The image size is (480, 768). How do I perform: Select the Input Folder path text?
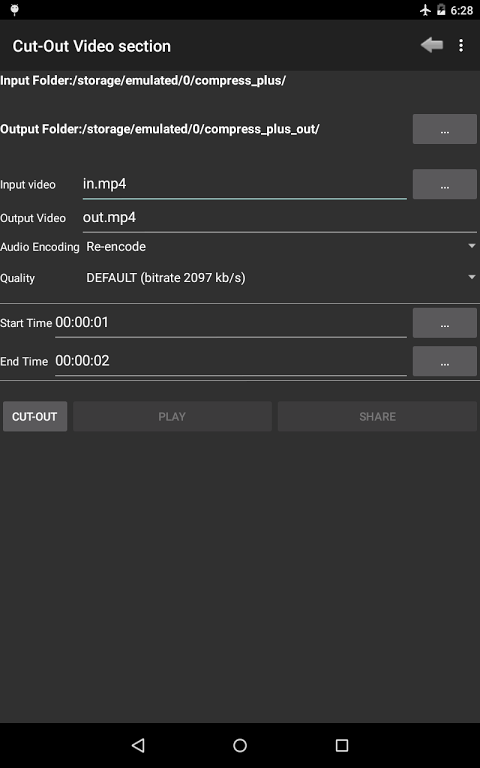click(143, 80)
